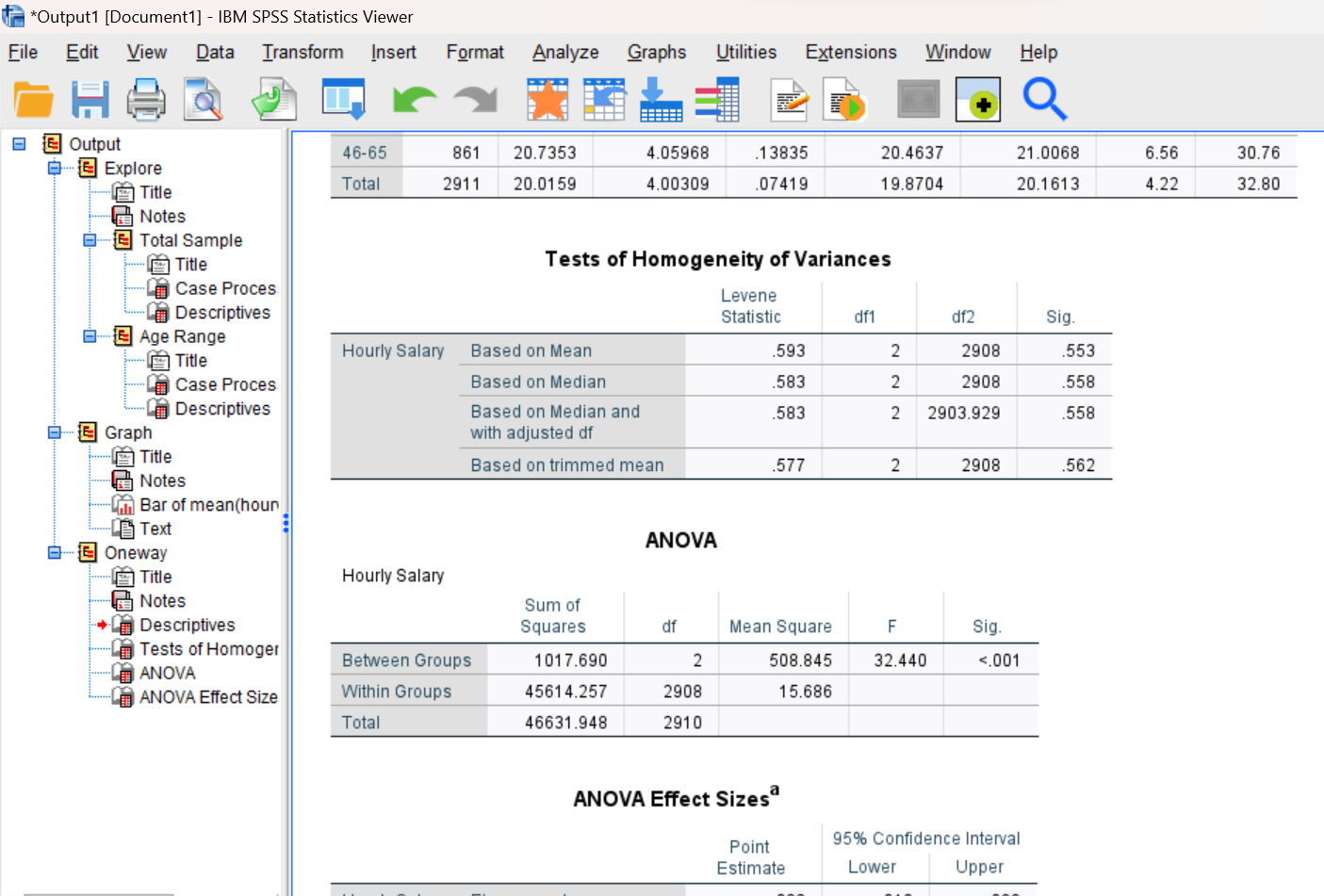Image resolution: width=1324 pixels, height=896 pixels.
Task: Click the Between Groups row label
Action: 407,660
